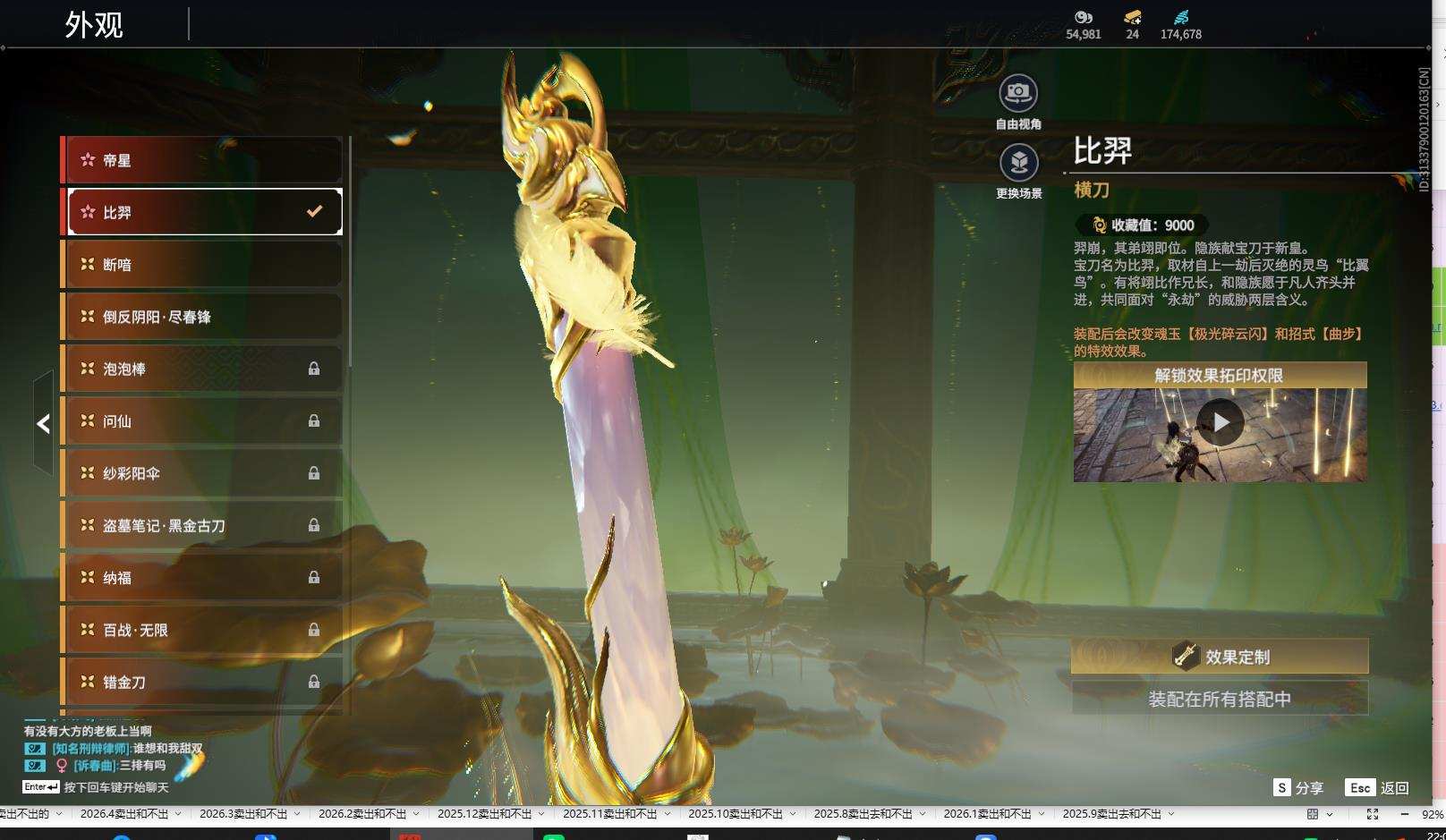Click the zoom out minus in spreadsheet status bar
1446x840 pixels.
click(x=1404, y=814)
